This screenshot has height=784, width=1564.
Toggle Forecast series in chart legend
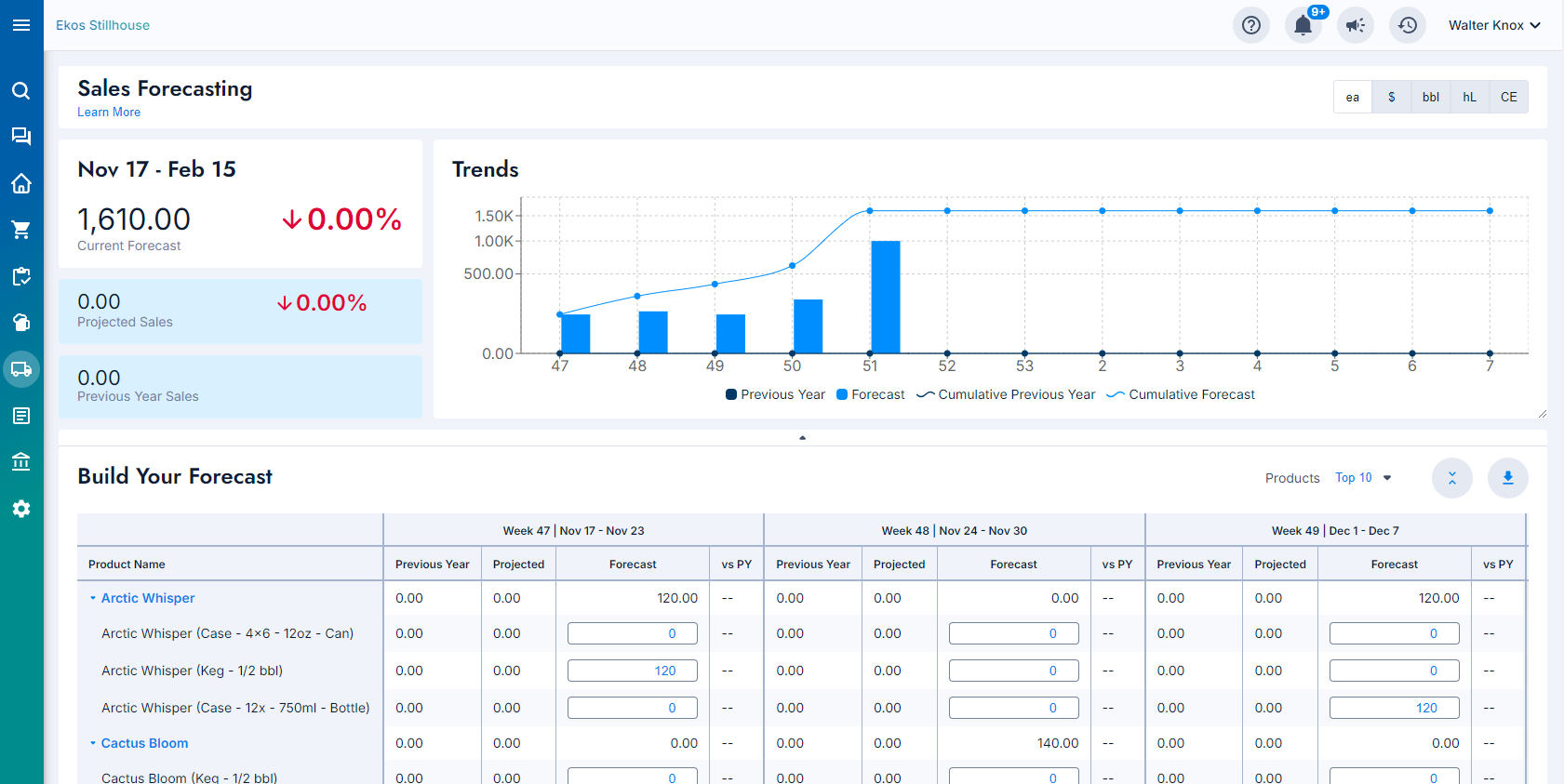870,394
